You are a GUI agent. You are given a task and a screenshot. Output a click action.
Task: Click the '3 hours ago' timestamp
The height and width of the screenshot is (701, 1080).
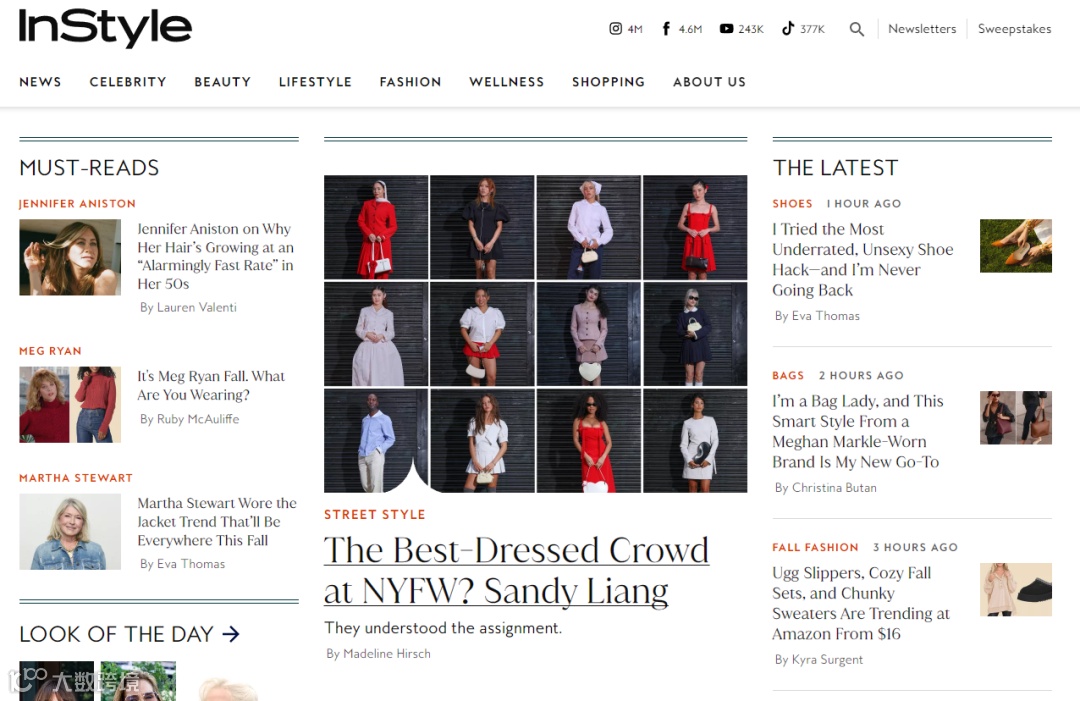915,547
